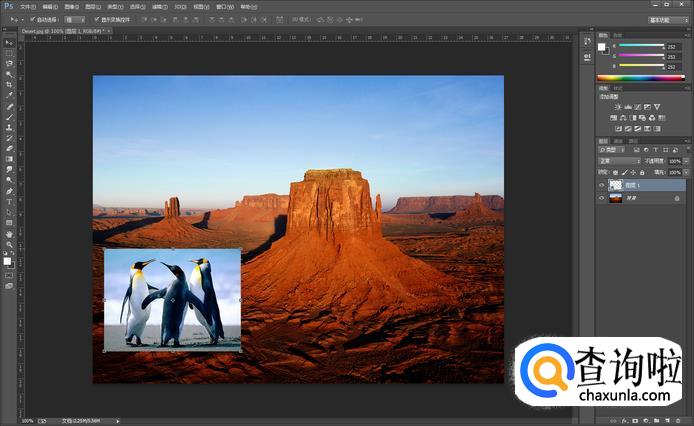694x426 pixels.
Task: Hide the background layer via eye icon
Action: point(601,198)
